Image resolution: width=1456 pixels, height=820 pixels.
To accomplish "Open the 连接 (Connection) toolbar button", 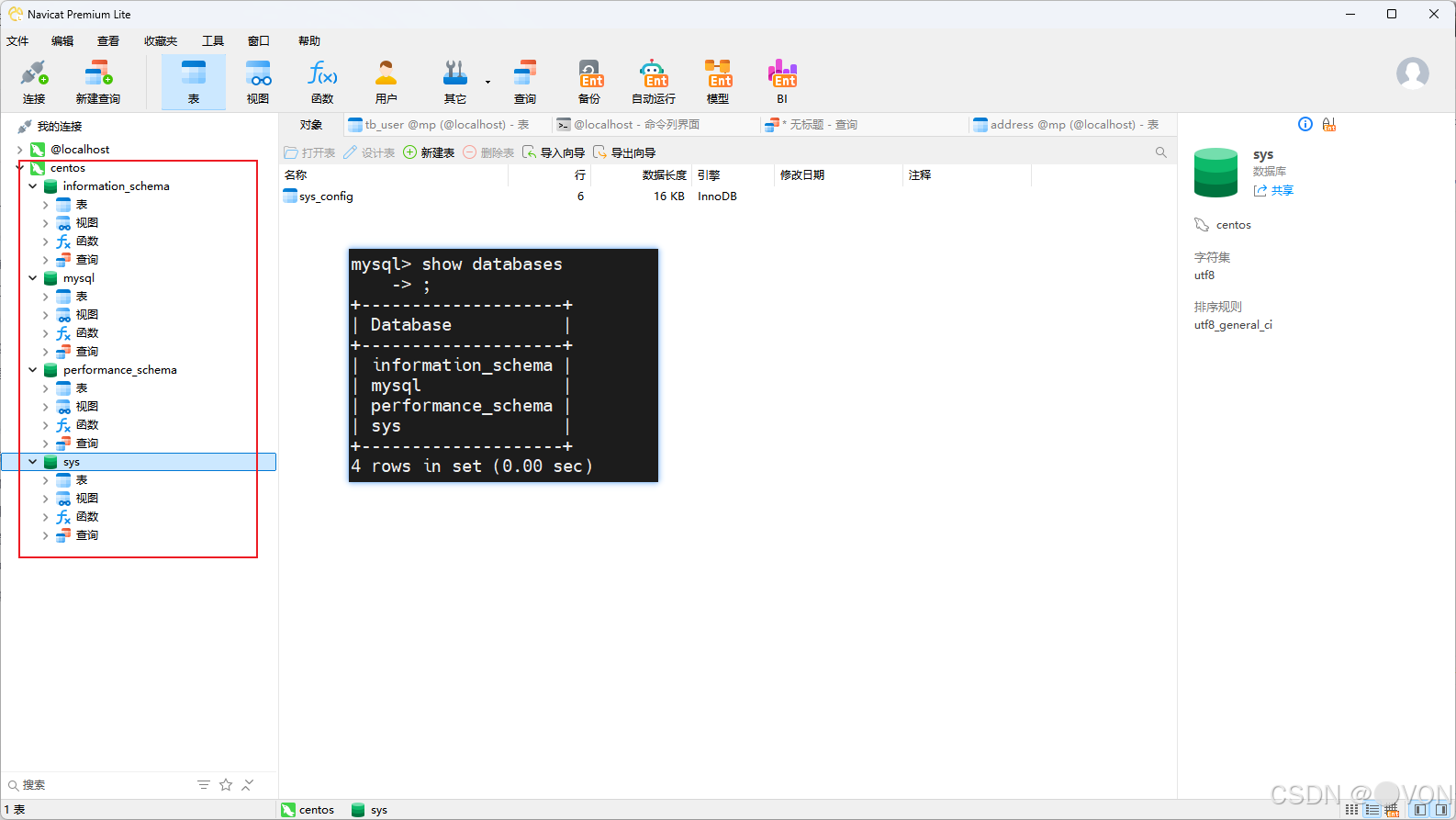I will tap(34, 83).
